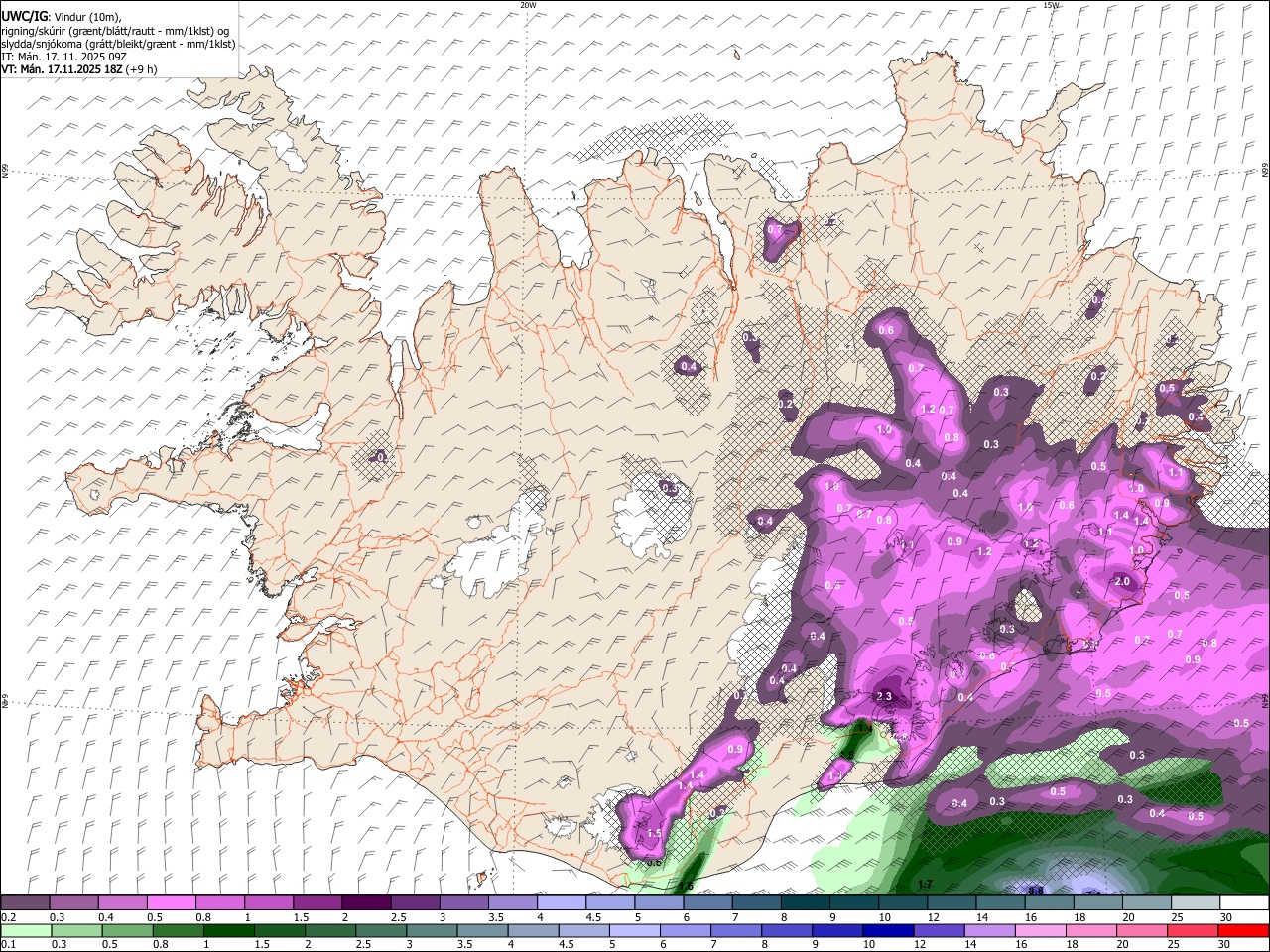This screenshot has width=1270, height=952.
Task: Select the 'IT: Mán. 17. 11. 2025 09Z' line
Action: [x=63, y=57]
